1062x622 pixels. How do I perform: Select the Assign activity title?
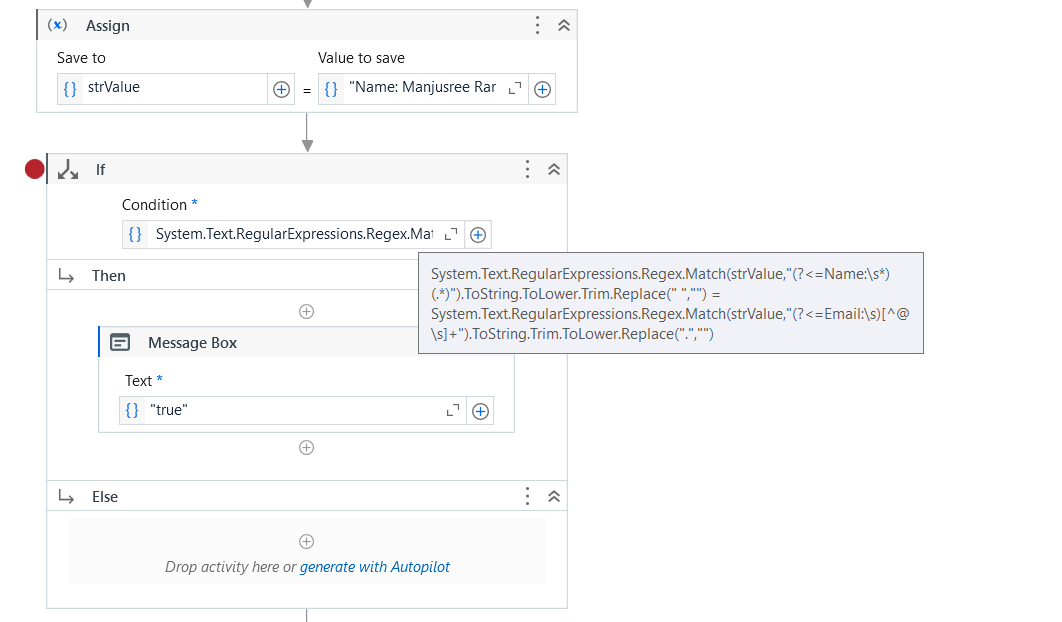(108, 26)
